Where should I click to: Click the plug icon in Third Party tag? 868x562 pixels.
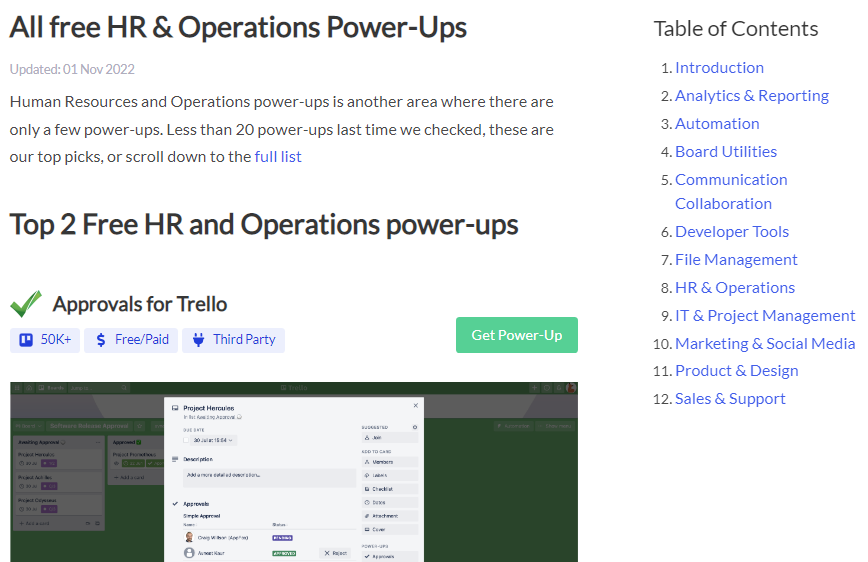point(198,340)
